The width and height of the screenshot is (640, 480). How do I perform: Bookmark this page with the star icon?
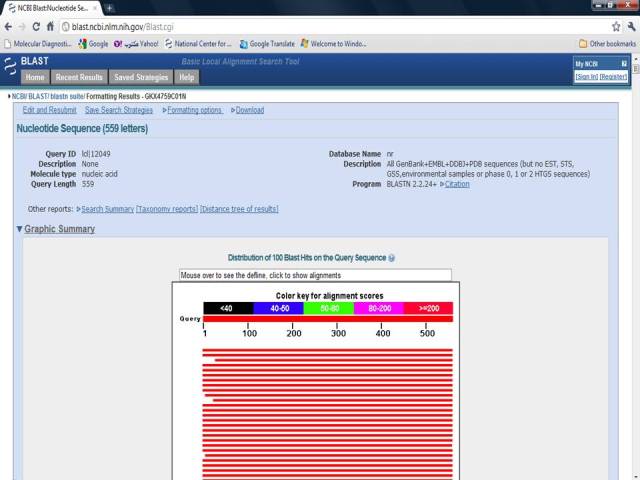tap(616, 27)
